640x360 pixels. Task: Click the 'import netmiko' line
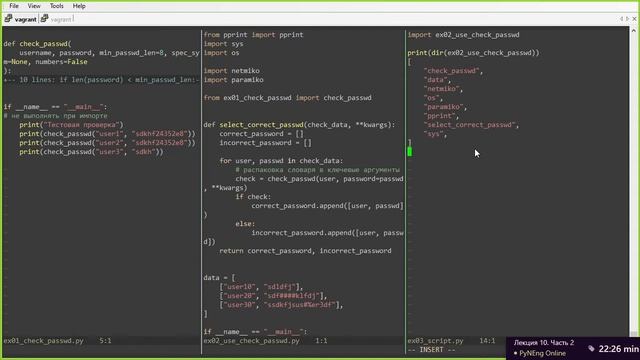point(231,71)
